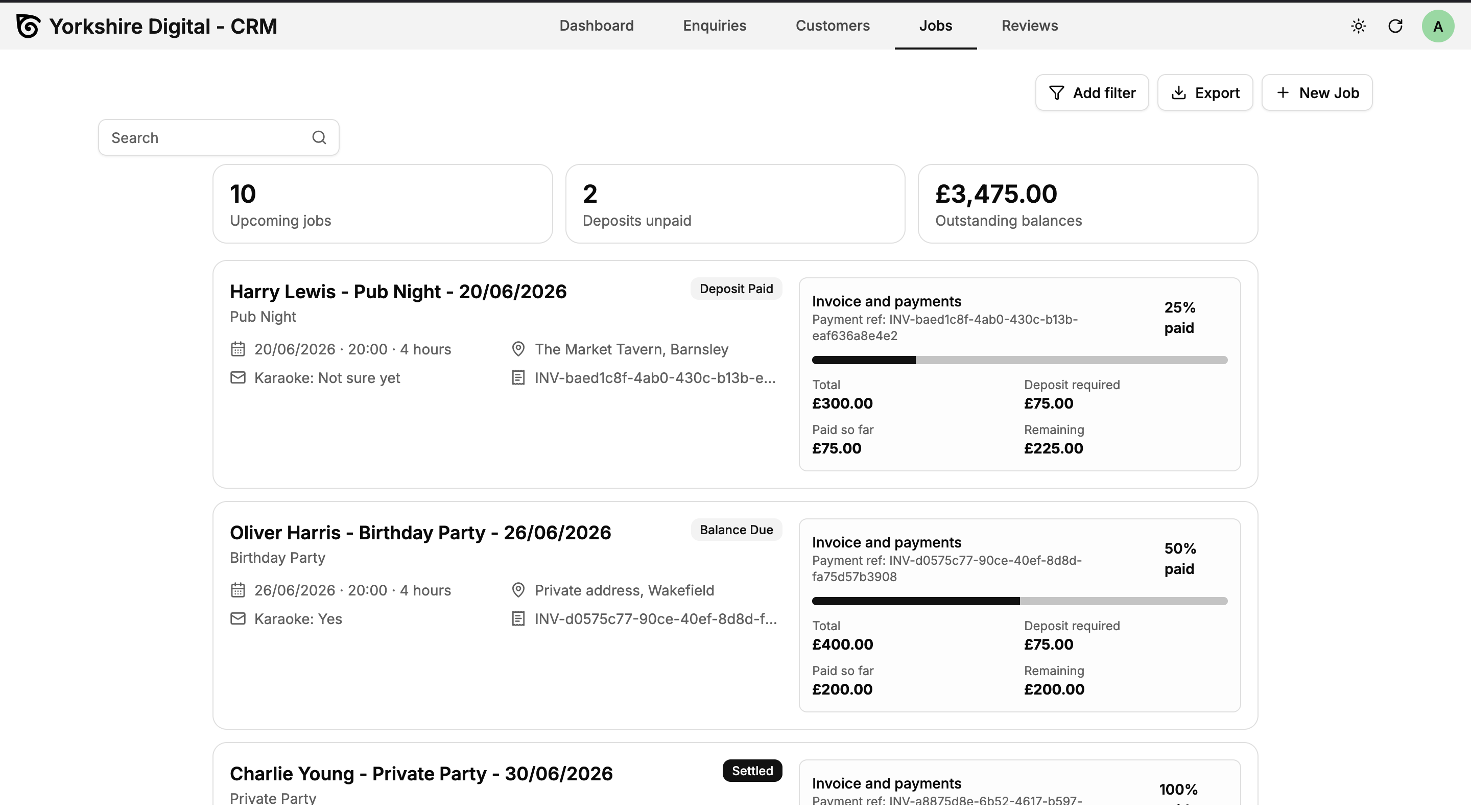
Task: Click Payment ref INV-d0575c77 full reference text
Action: coord(947,568)
